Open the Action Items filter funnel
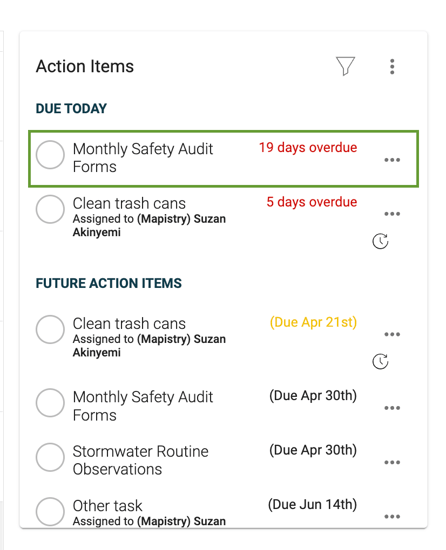Image resolution: width=446 pixels, height=550 pixels. (345, 66)
